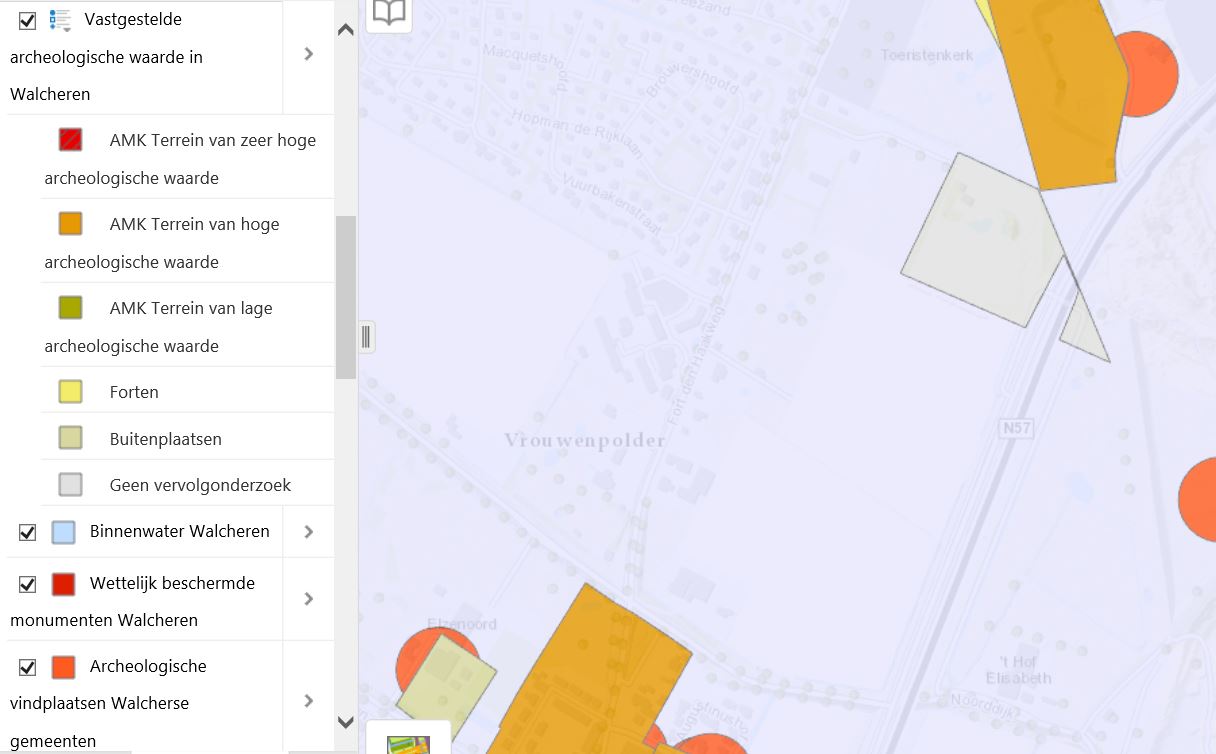Open the book icon button on the map
The height and width of the screenshot is (754, 1216).
point(389,13)
